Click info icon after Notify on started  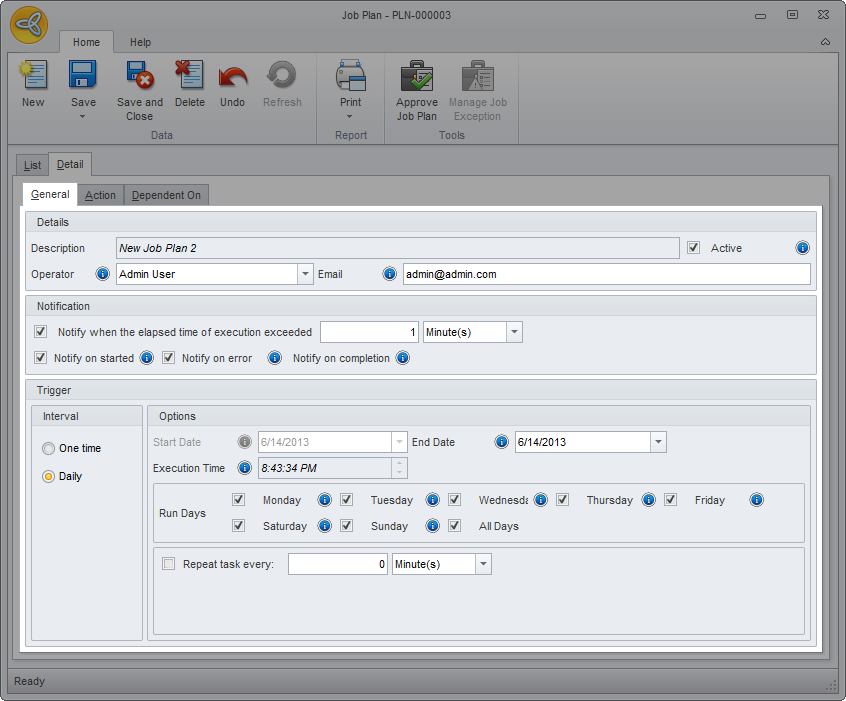tap(147, 358)
